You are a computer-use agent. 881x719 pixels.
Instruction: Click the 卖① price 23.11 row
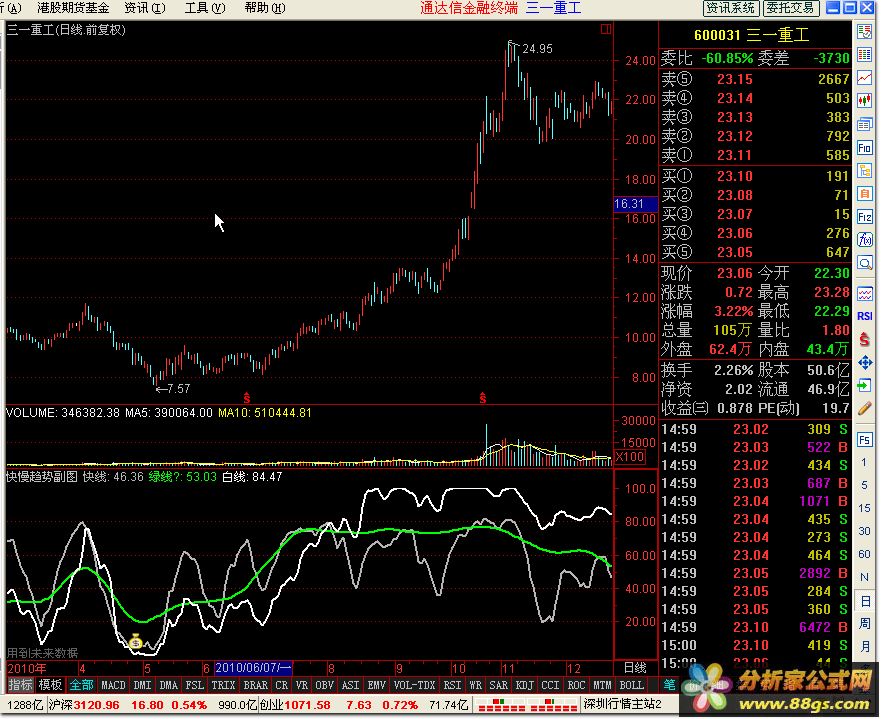[x=755, y=154]
